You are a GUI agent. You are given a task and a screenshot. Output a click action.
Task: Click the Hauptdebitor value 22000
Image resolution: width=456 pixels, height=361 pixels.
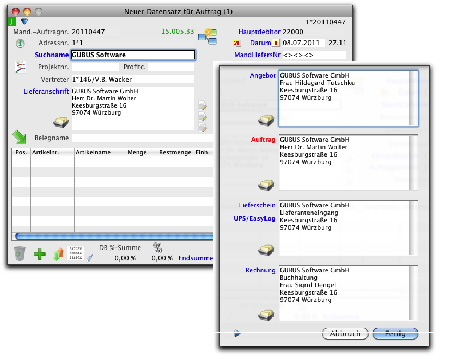point(293,32)
